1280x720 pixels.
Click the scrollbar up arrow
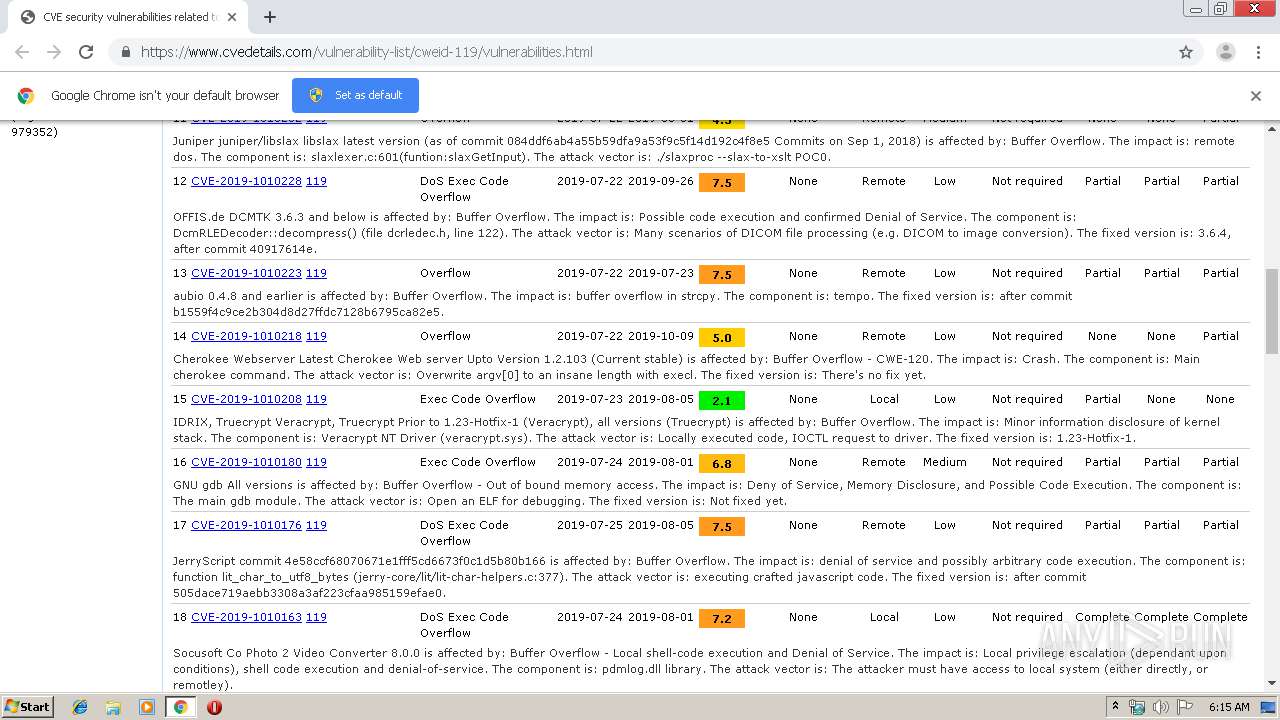(x=1272, y=127)
